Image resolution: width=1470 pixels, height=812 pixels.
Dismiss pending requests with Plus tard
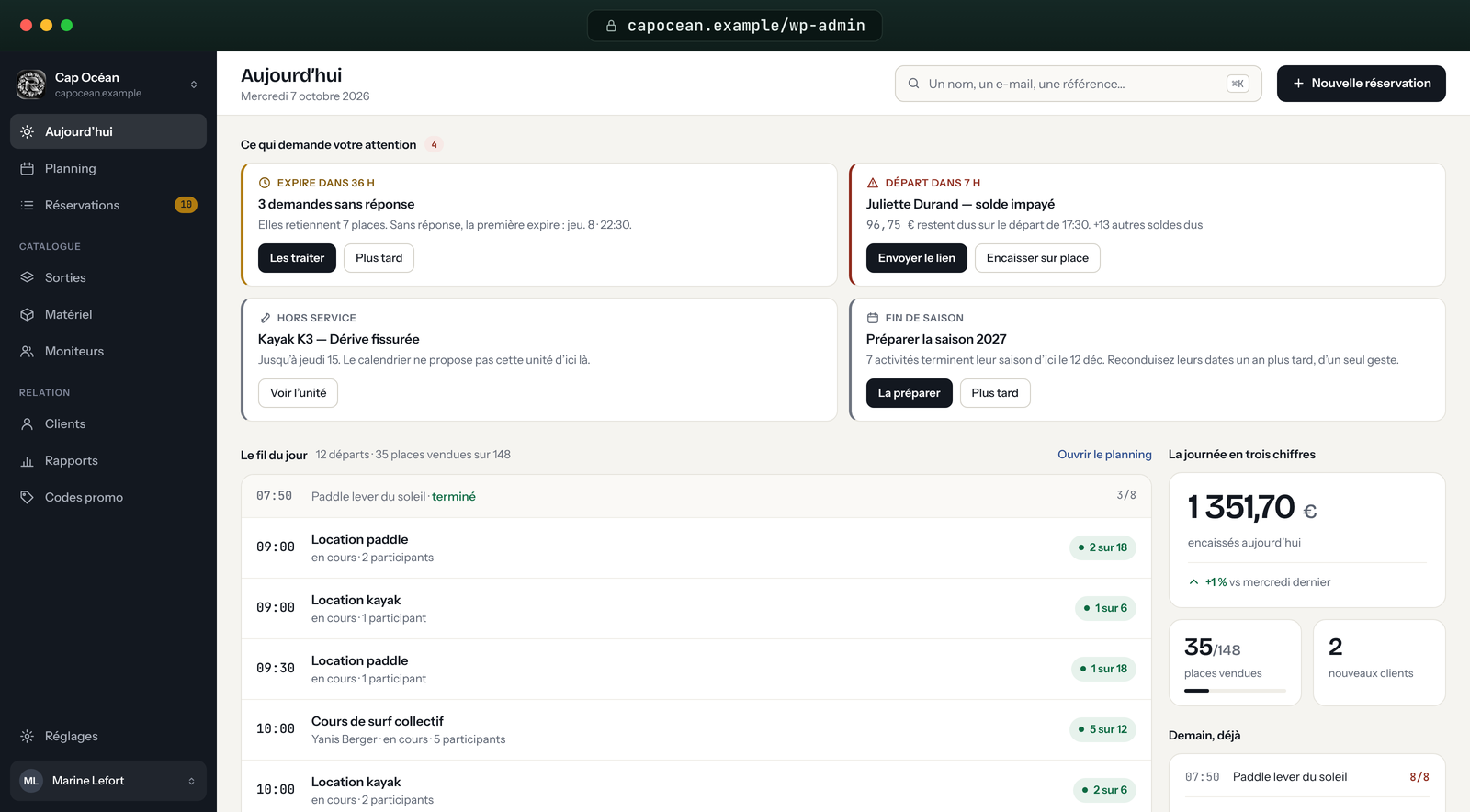(379, 258)
